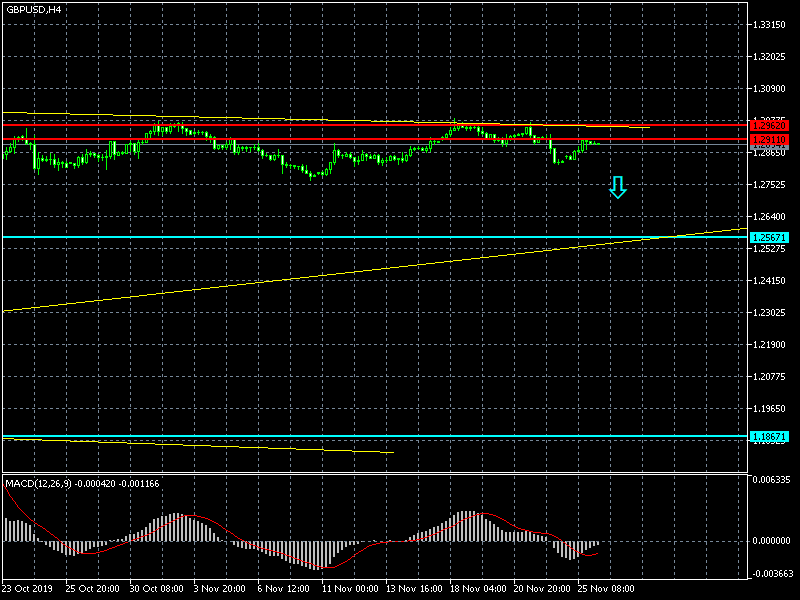Select the cyan horizontal line at 1.25671
The width and height of the screenshot is (800, 600).
point(300,237)
